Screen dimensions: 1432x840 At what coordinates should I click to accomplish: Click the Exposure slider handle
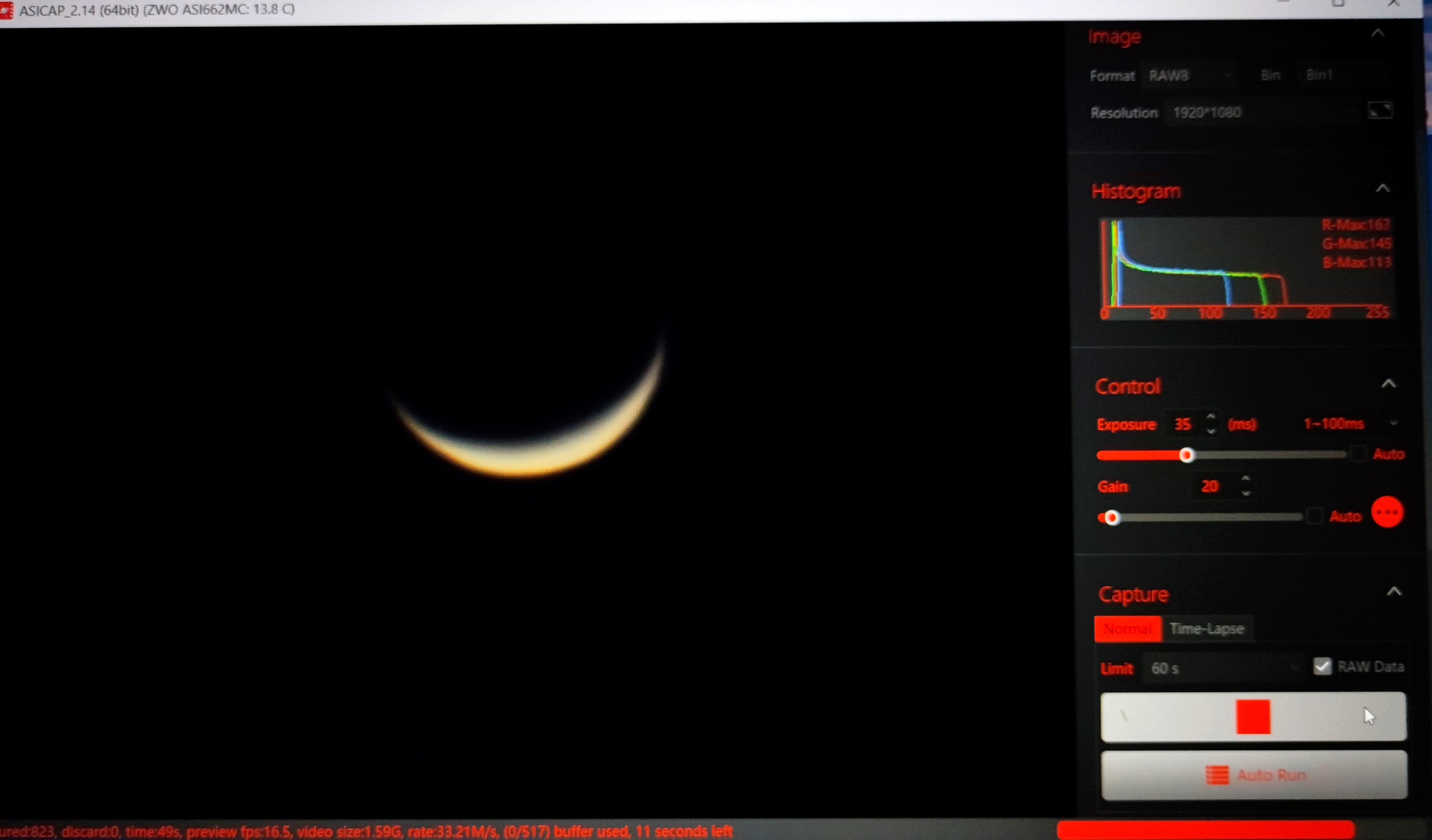click(1186, 455)
